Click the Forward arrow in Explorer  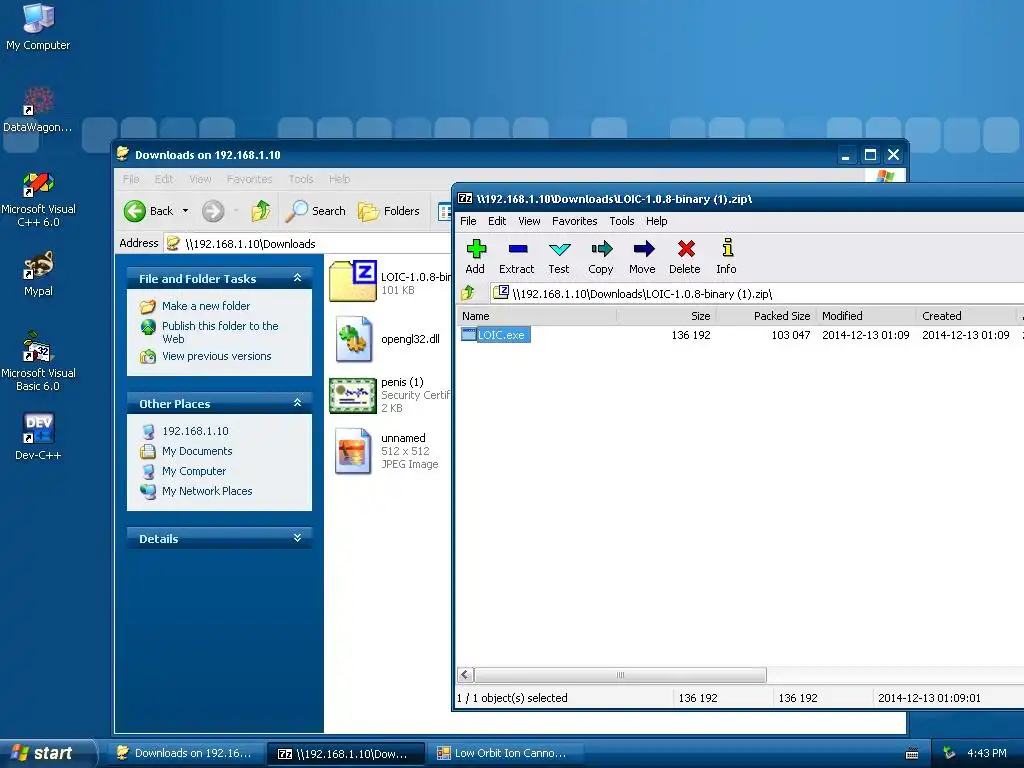(x=213, y=211)
